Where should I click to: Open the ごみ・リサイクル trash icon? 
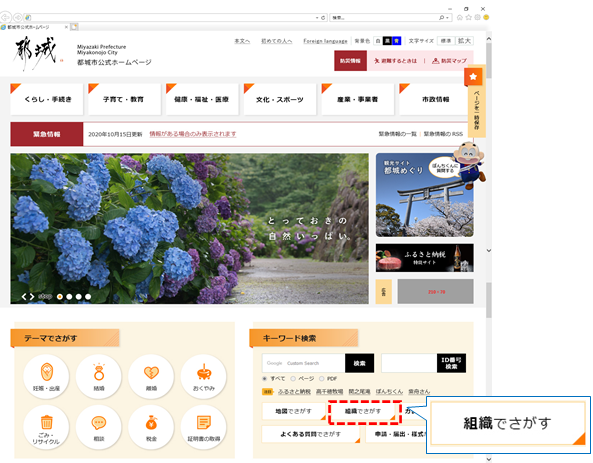(46, 427)
